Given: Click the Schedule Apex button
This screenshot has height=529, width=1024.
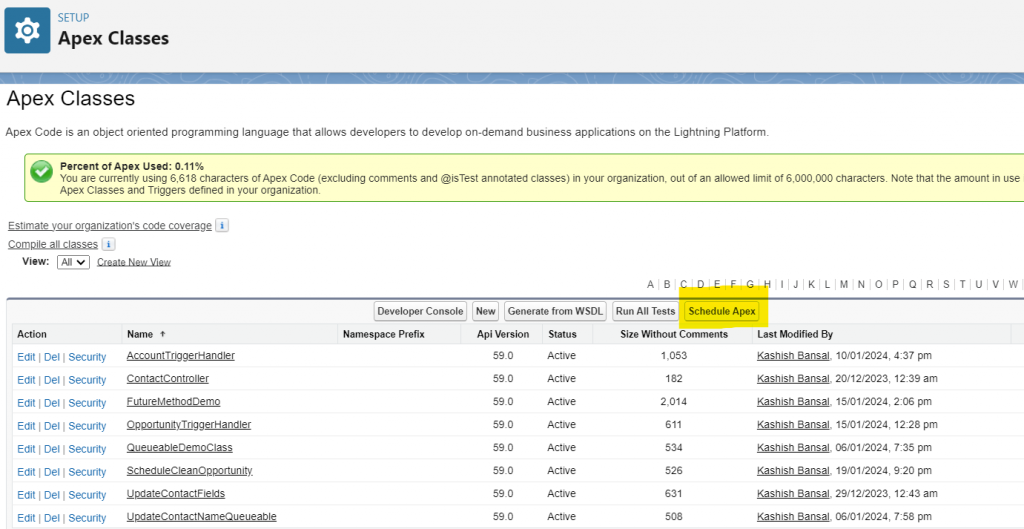Looking at the screenshot, I should pos(722,311).
